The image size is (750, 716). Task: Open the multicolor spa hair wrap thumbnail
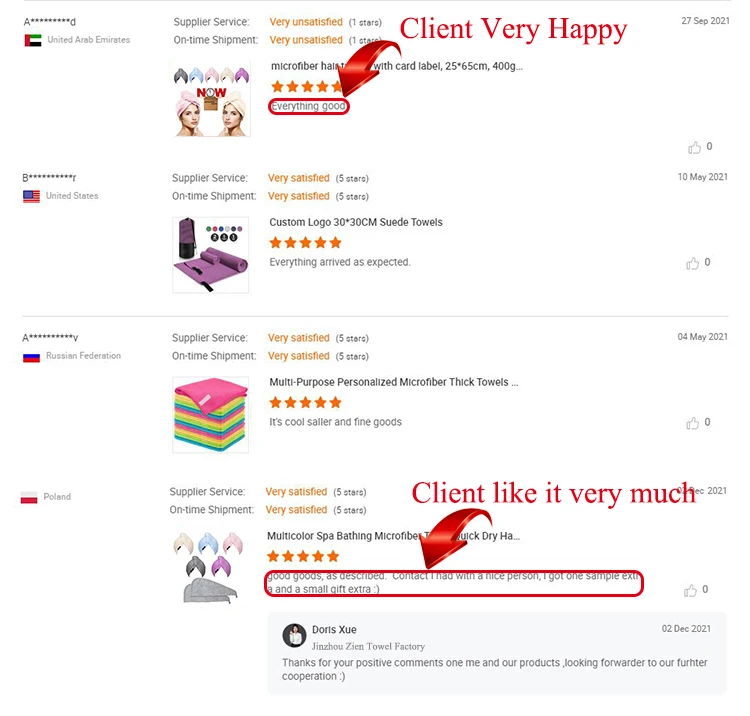(x=210, y=568)
